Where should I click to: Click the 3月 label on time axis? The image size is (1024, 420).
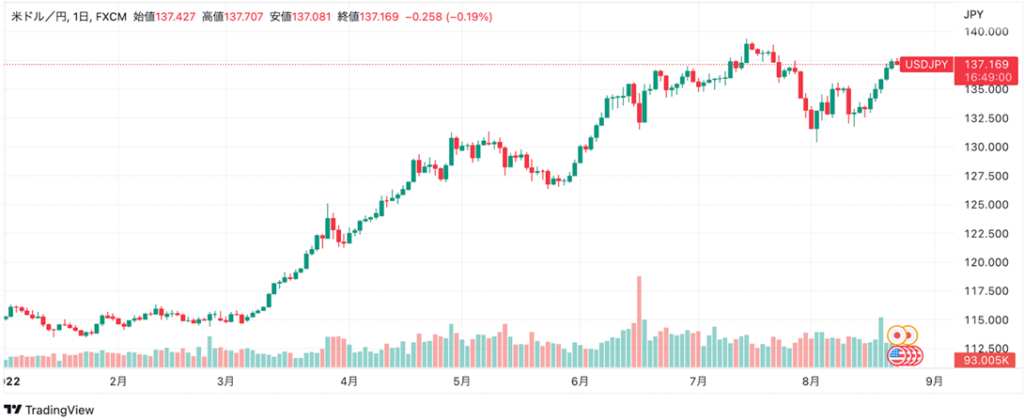click(x=226, y=382)
